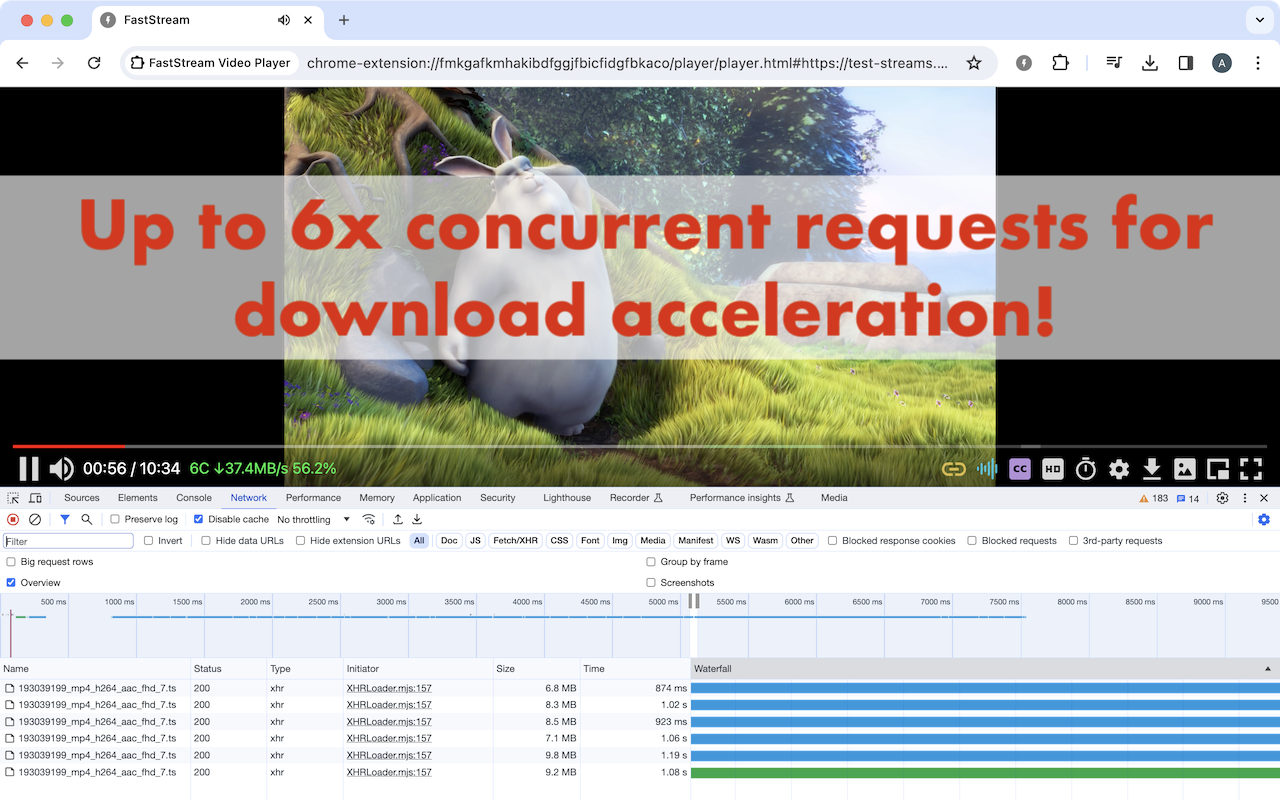Switch to the Console tab

pos(194,497)
